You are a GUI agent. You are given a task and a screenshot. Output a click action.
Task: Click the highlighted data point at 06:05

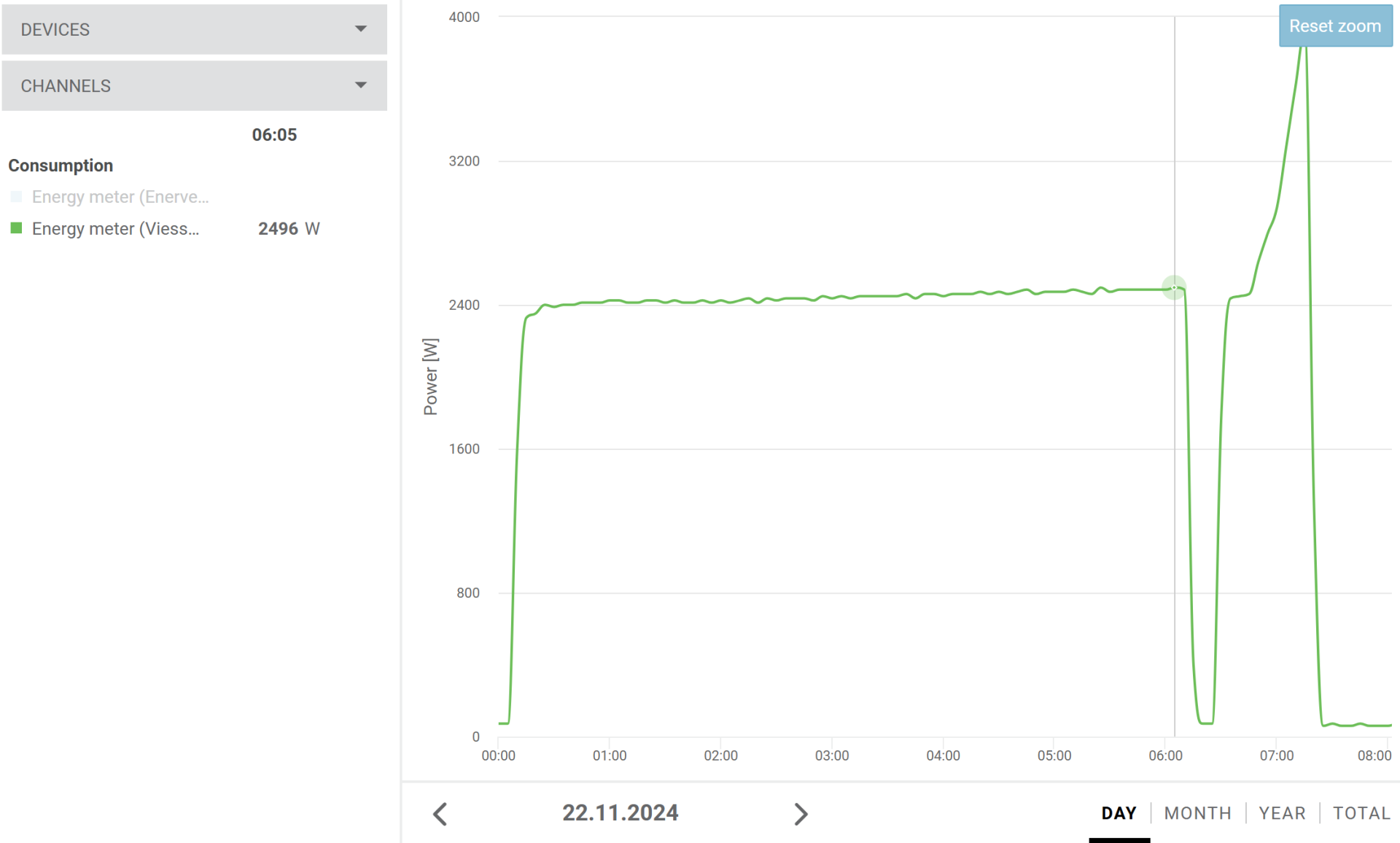point(1174,287)
